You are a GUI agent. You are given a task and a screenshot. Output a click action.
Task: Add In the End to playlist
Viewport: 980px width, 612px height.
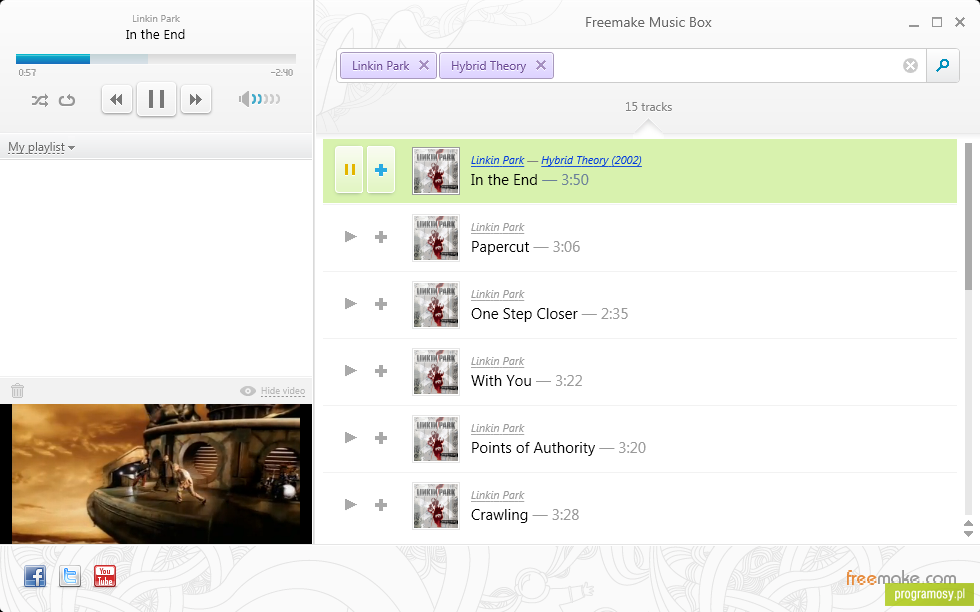381,169
